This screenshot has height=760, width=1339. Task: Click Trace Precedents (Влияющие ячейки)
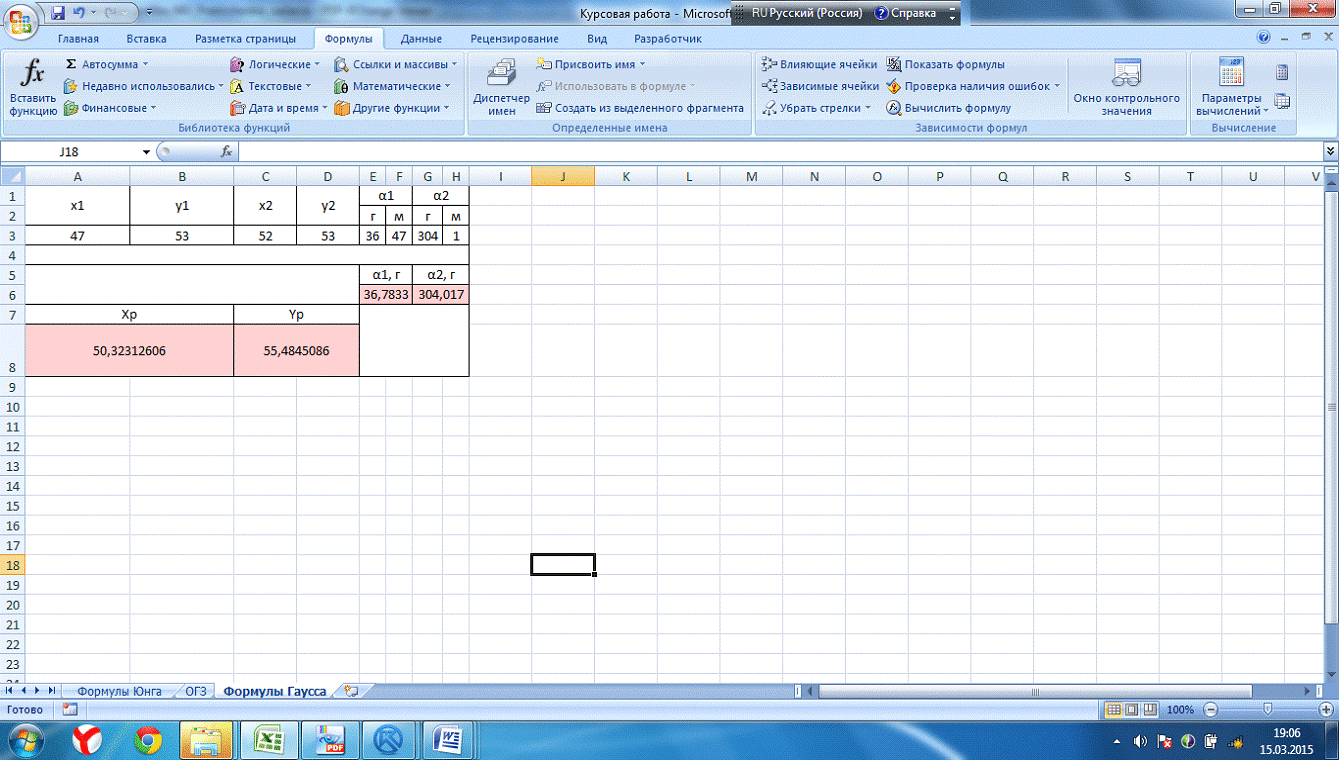click(x=819, y=65)
